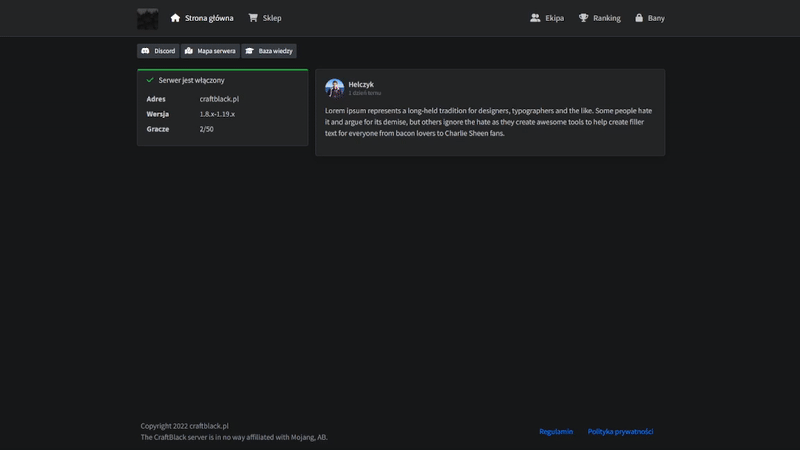Open the Regulamin footer link
The height and width of the screenshot is (450, 800).
coord(556,432)
